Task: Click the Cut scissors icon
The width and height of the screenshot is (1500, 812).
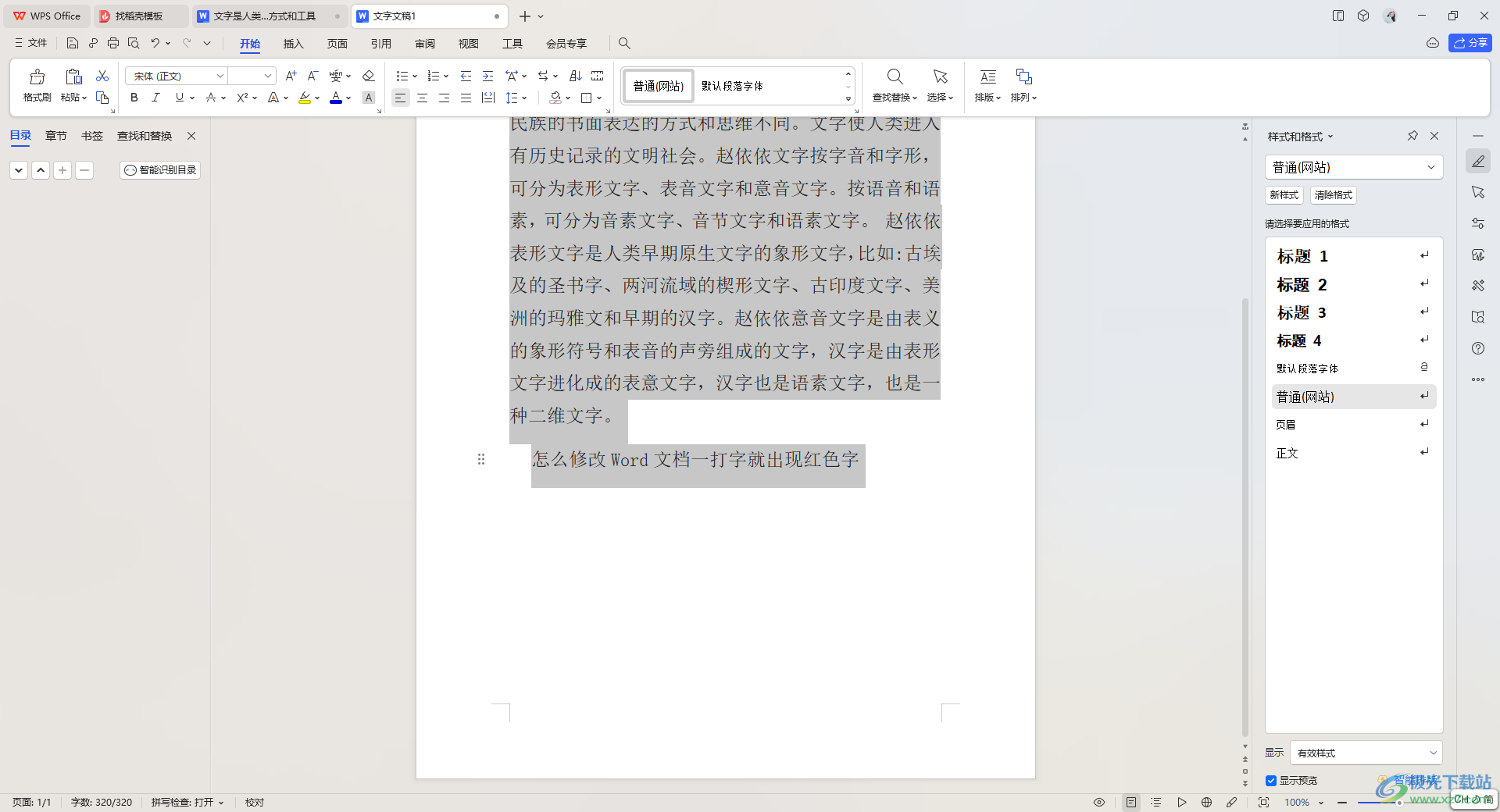Action: point(102,76)
